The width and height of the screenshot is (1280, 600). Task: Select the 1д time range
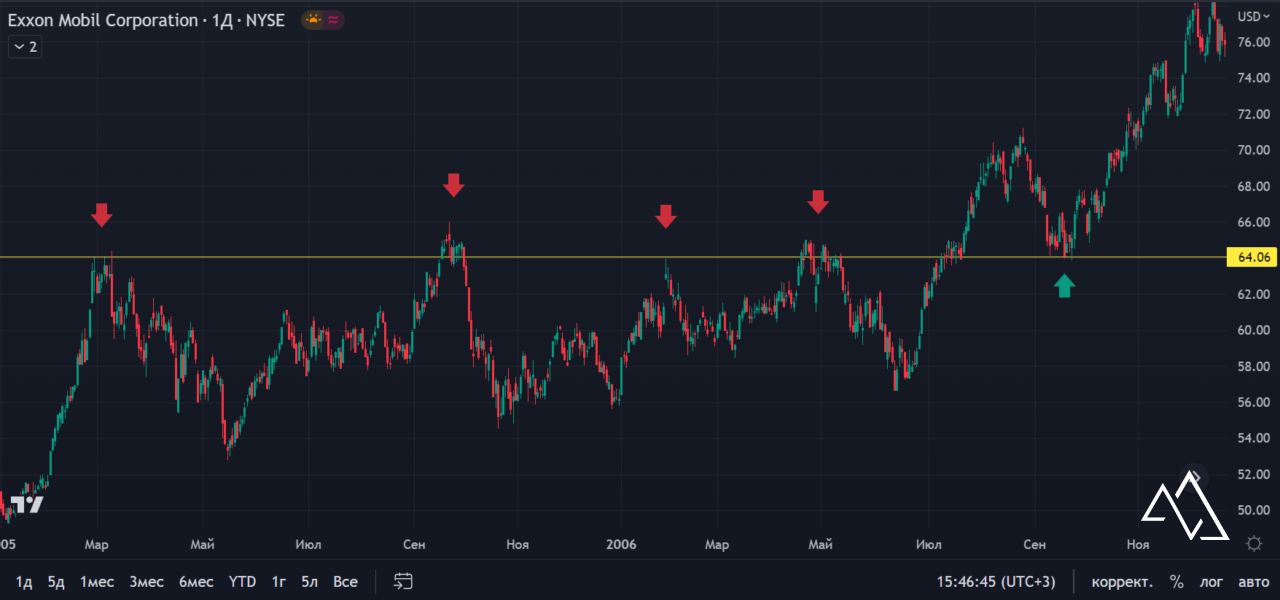coord(24,581)
